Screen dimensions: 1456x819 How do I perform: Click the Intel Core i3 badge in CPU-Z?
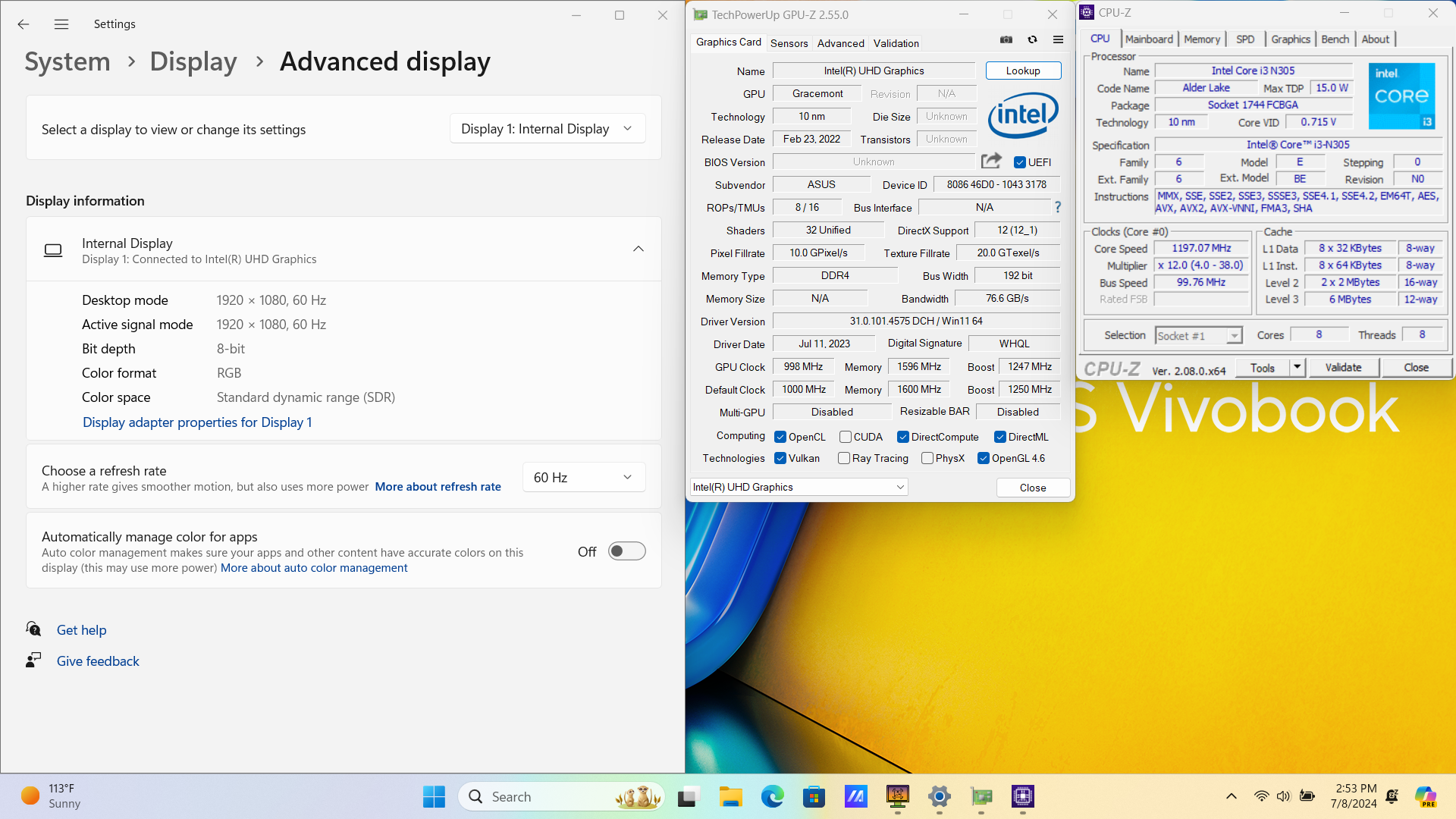coord(1401,96)
